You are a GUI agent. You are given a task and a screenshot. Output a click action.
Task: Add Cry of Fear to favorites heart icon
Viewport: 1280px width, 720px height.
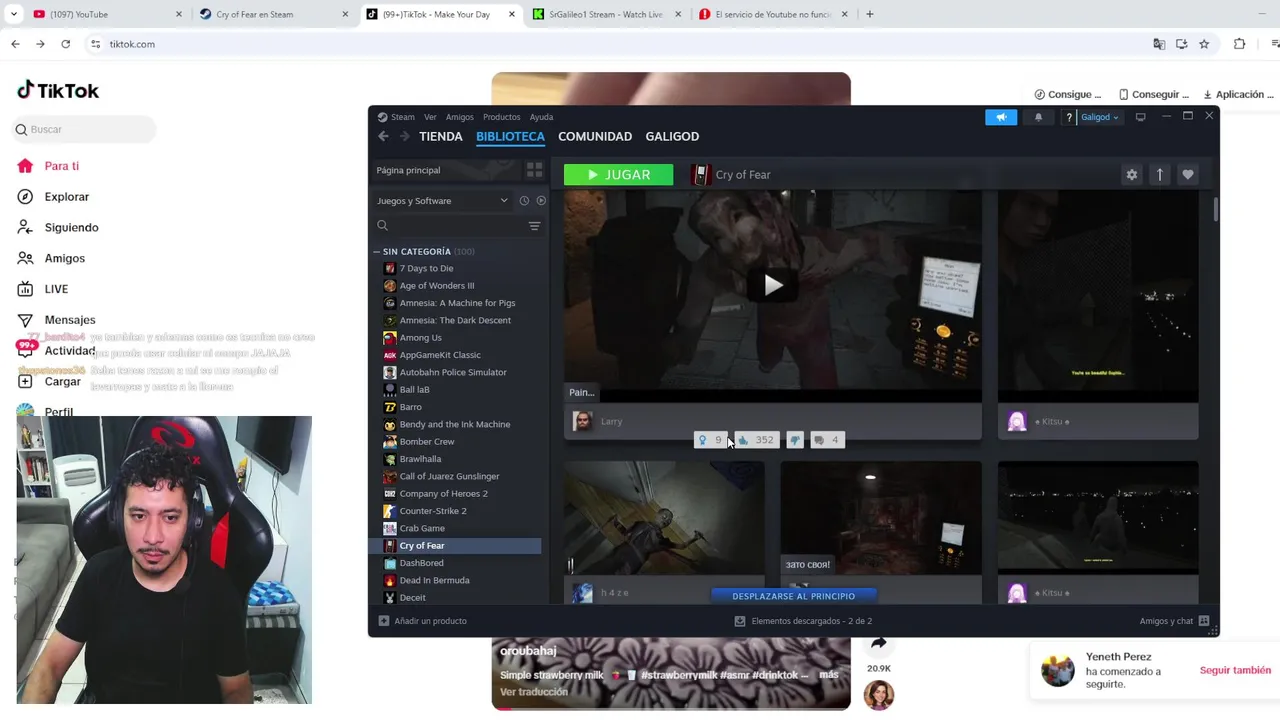tap(1188, 175)
